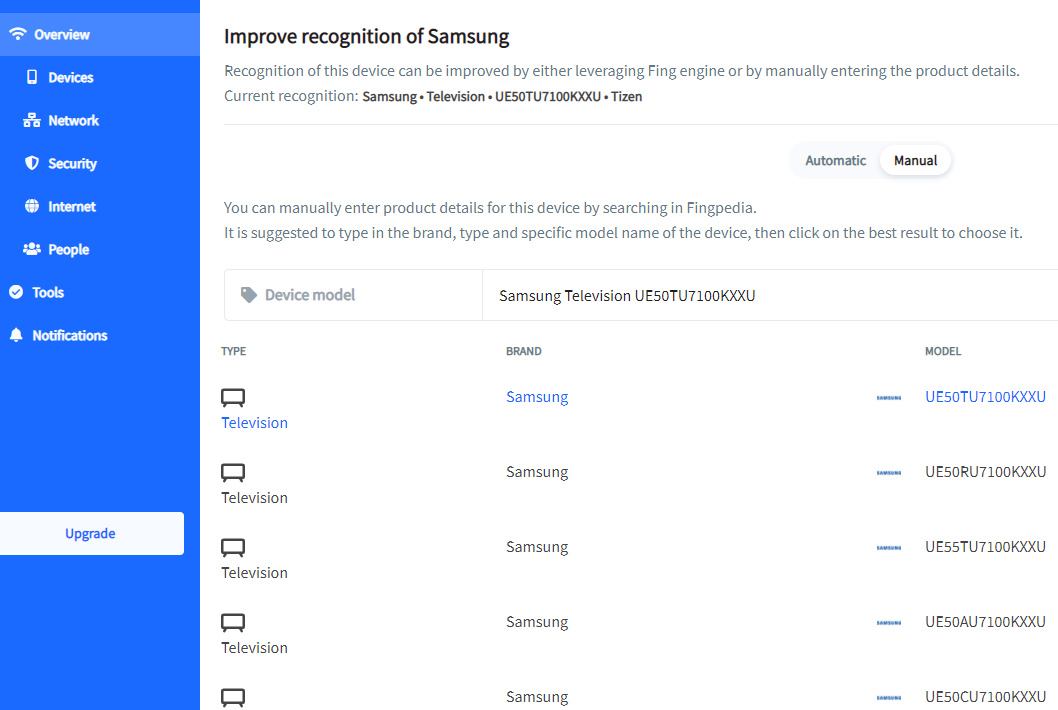Screen dimensions: 1058x710
Task: Pick the UE50AU7100KXXU result row
Action: pos(985,622)
